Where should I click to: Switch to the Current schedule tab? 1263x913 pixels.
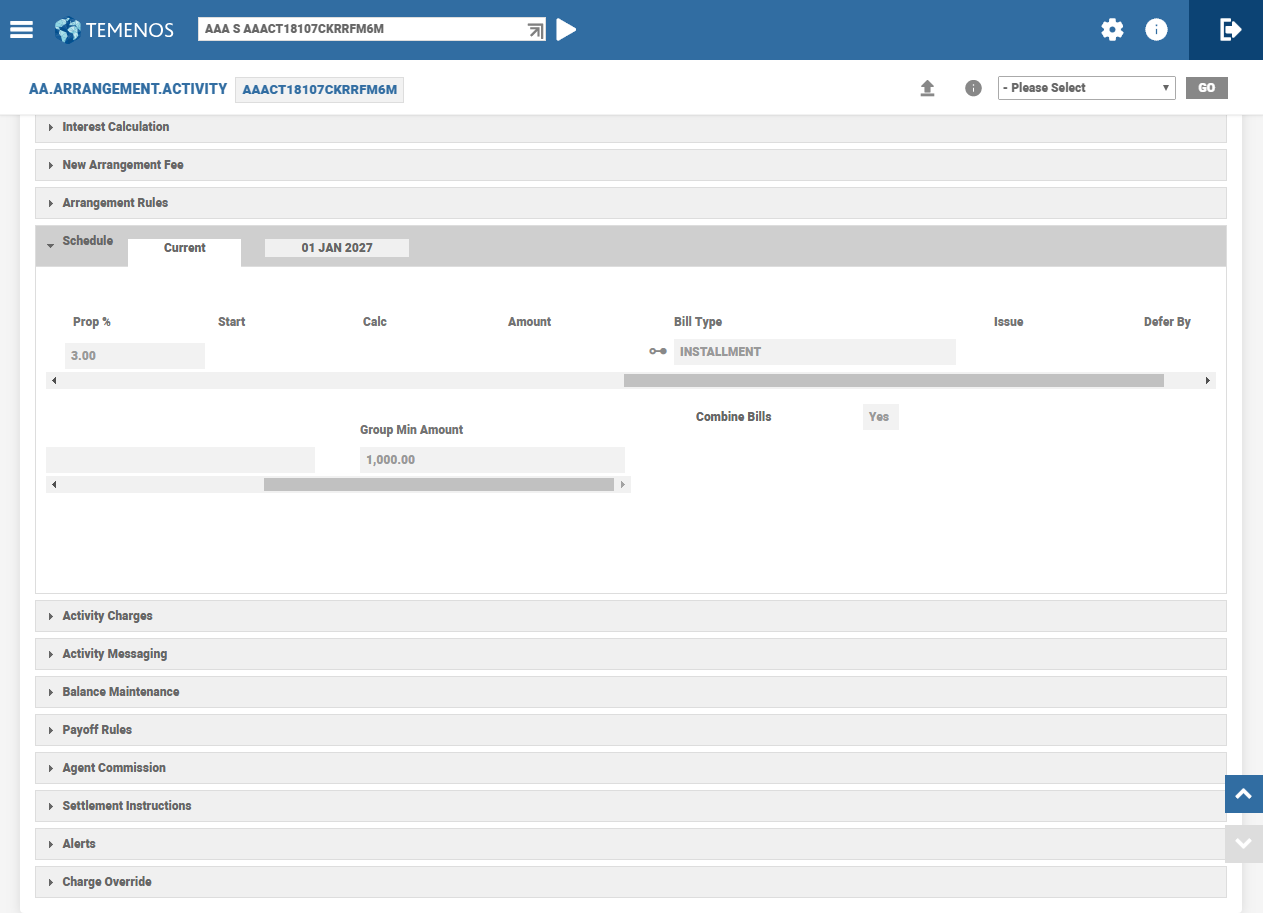pyautogui.click(x=185, y=249)
